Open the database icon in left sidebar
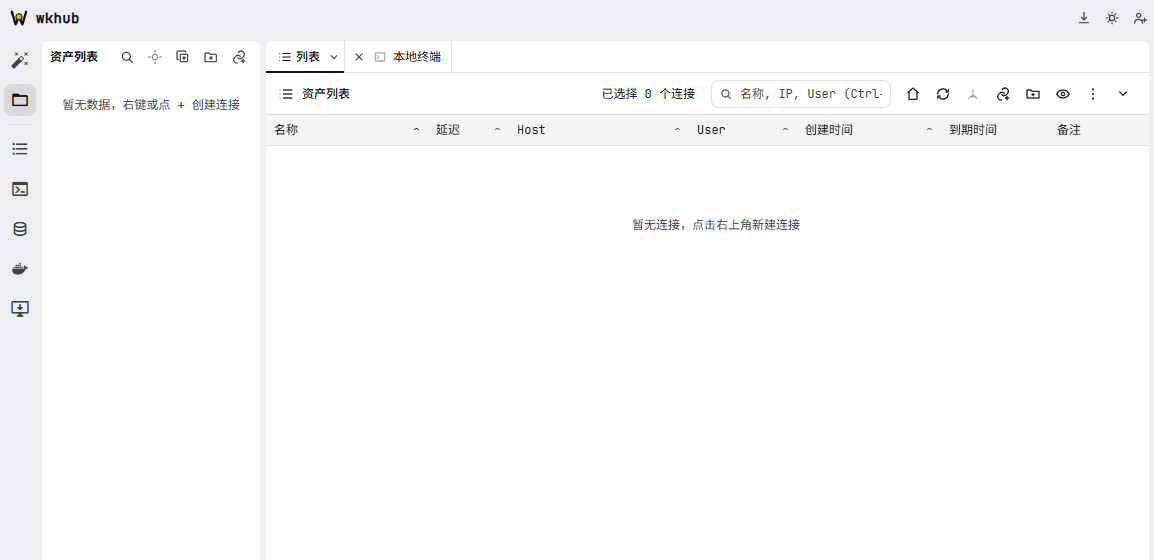1154x560 pixels. pos(20,229)
